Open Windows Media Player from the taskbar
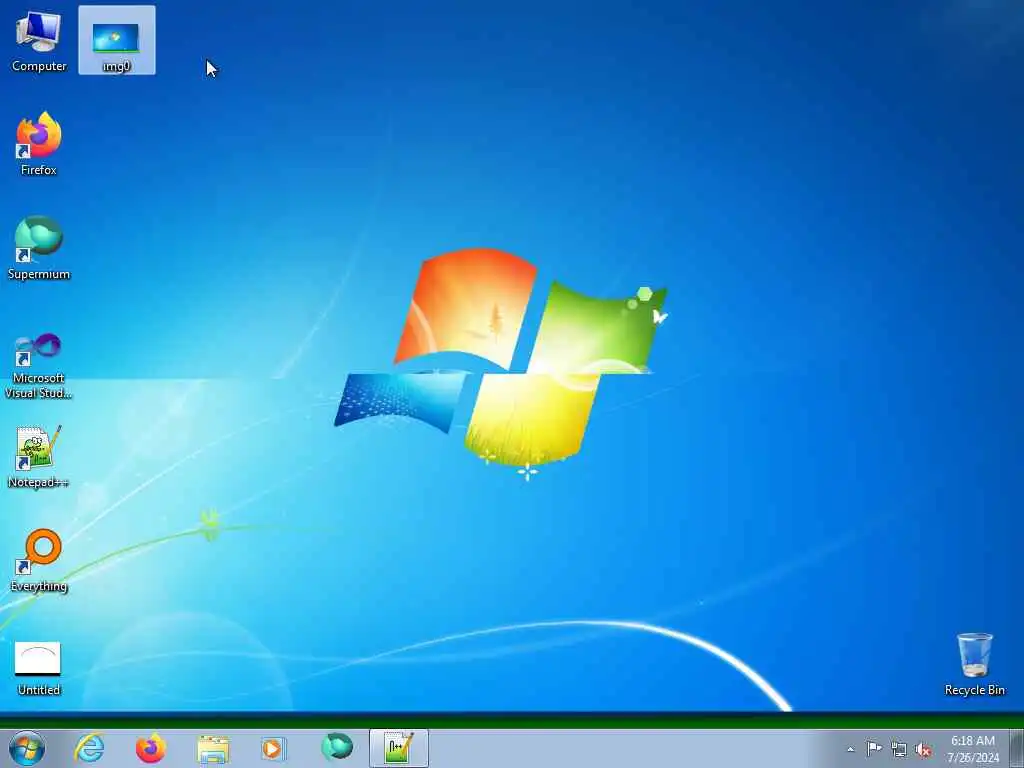The width and height of the screenshot is (1024, 768). [x=273, y=748]
